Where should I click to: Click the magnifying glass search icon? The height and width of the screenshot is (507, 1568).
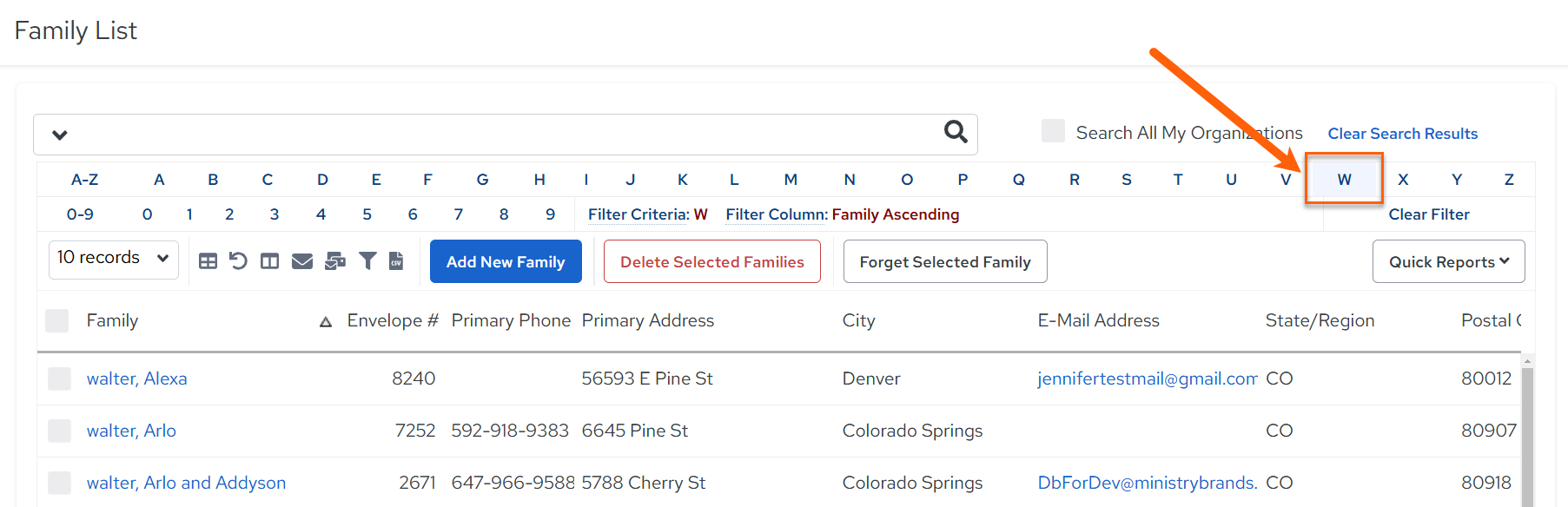[956, 132]
